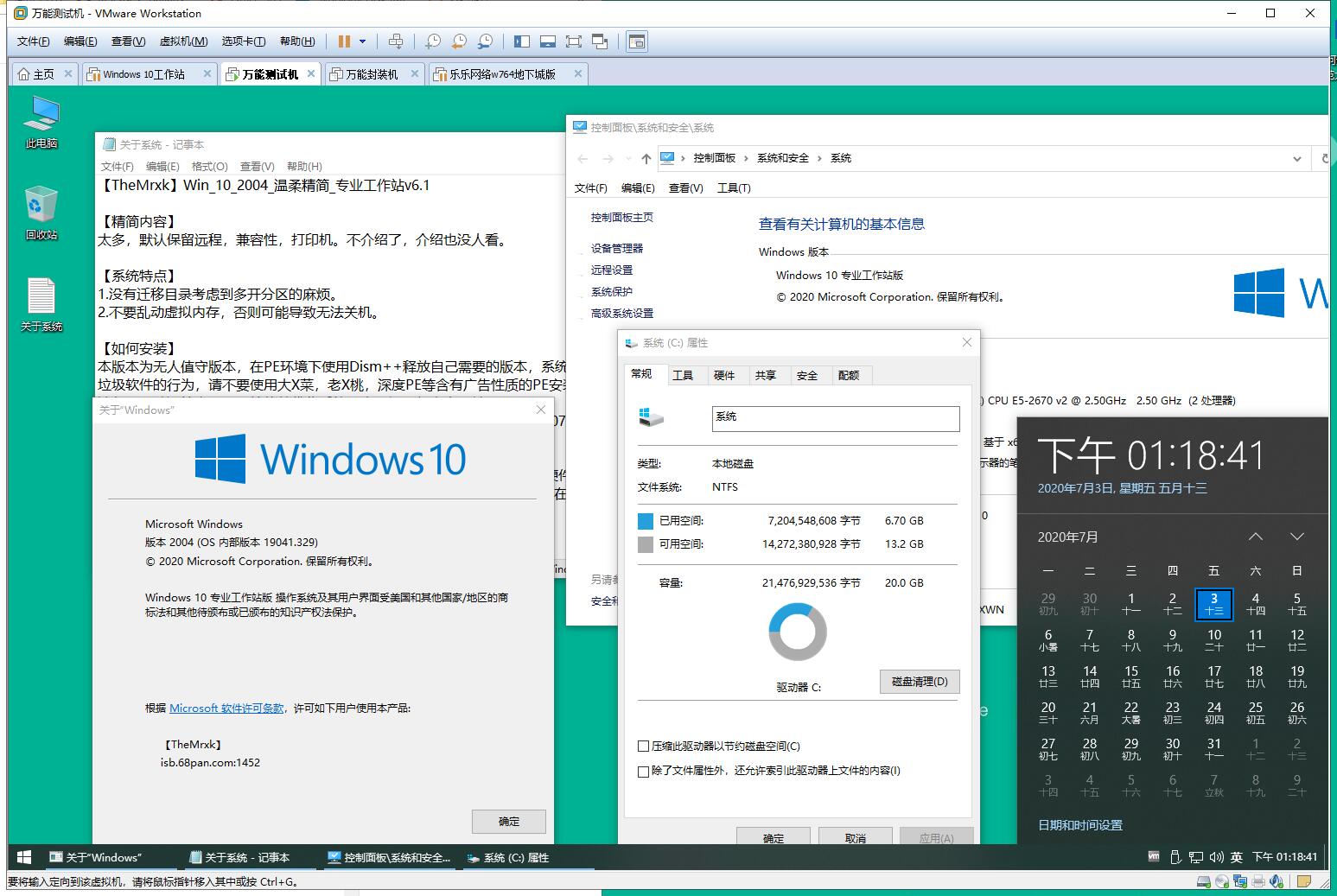Close the 万能测试机 VM tab
This screenshot has width=1337, height=896.
[311, 74]
